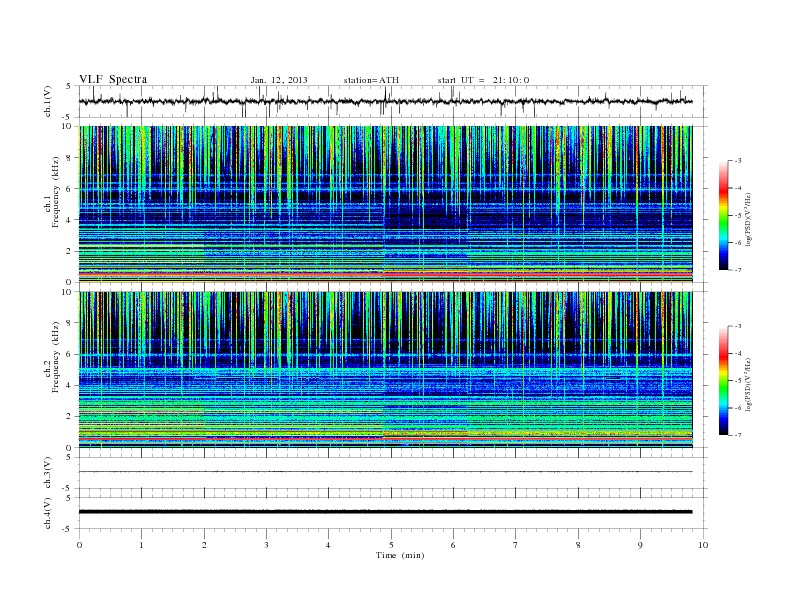Image resolution: width=792 pixels, height=612 pixels.
Task: Click the ch.2 spectrogram color scale bar
Action: click(x=723, y=380)
